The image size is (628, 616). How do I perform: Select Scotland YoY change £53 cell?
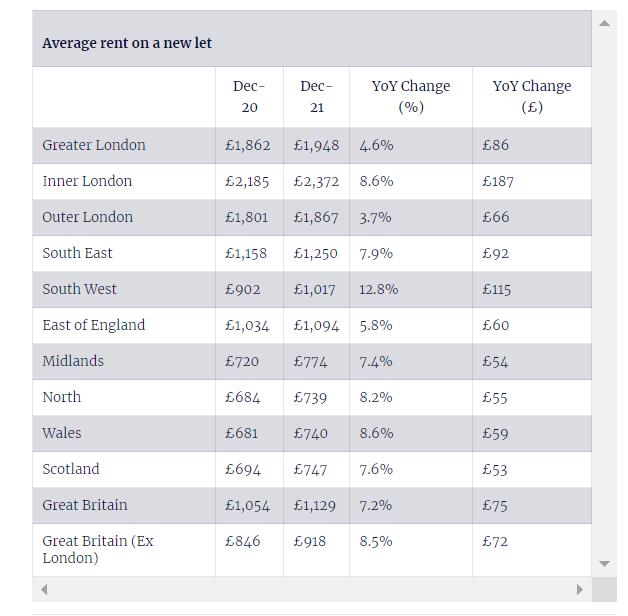tap(532, 469)
